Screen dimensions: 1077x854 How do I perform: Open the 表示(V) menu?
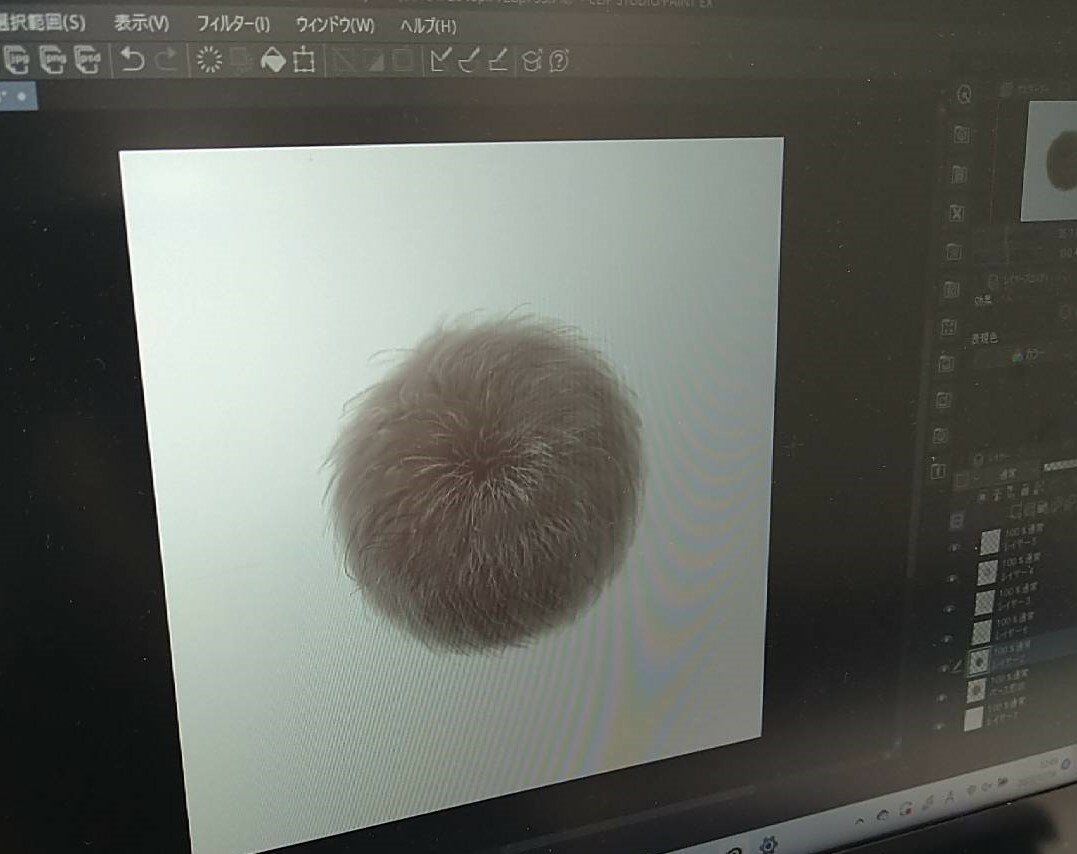pos(141,23)
